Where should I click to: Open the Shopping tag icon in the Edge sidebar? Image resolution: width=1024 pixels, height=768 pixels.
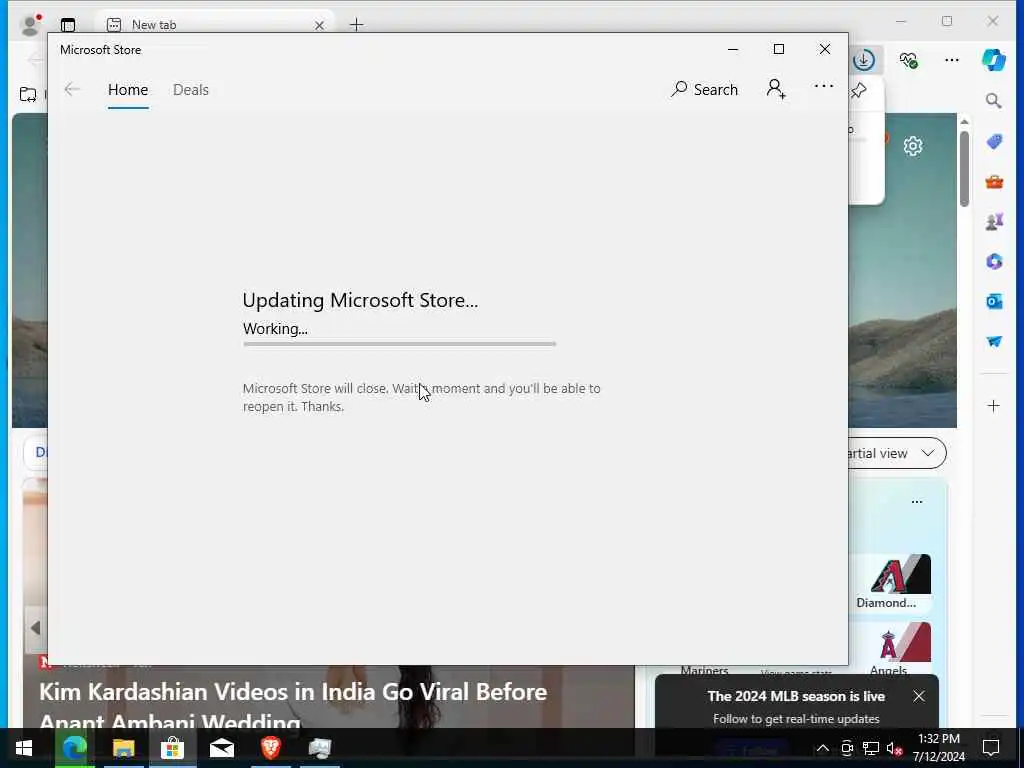pos(994,142)
